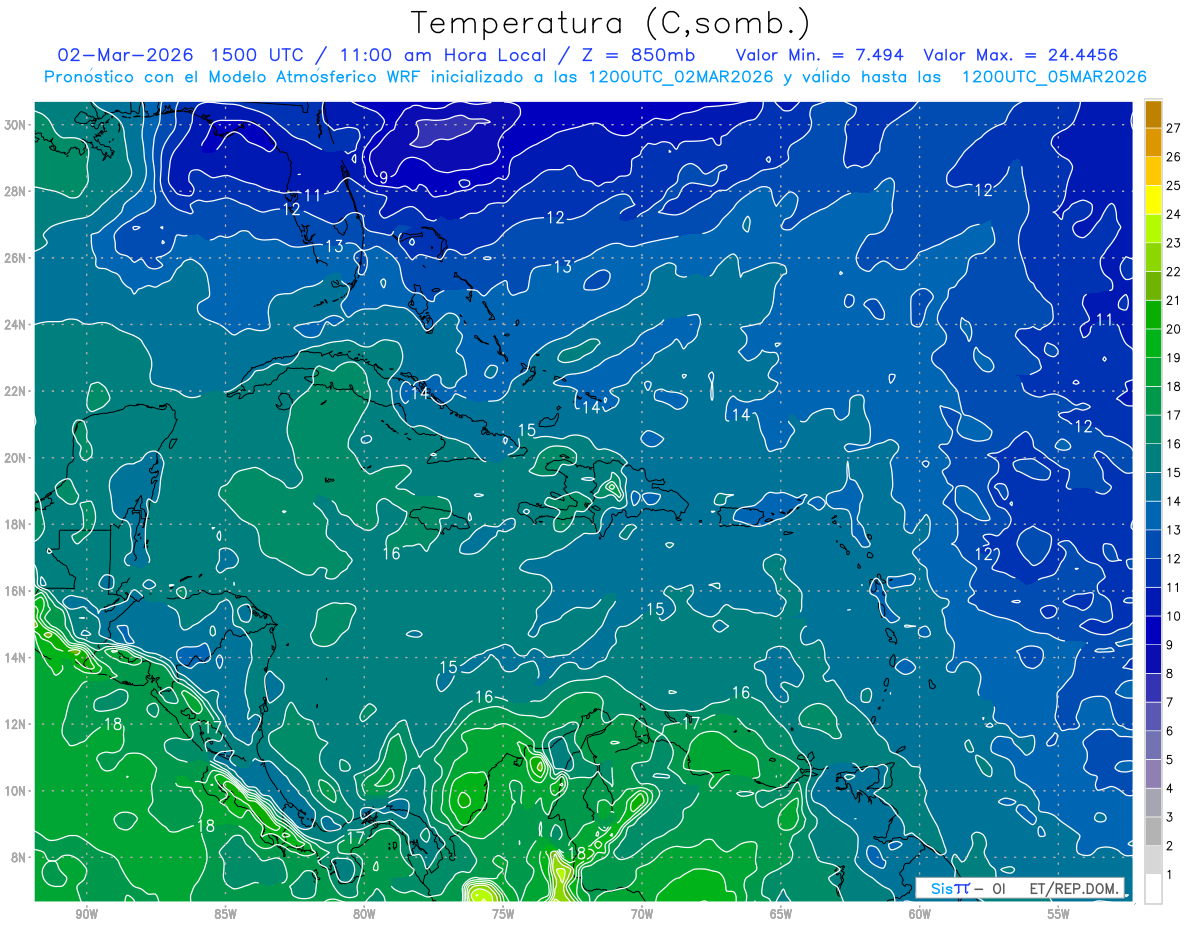Click the '24N' latitude label

click(x=17, y=324)
